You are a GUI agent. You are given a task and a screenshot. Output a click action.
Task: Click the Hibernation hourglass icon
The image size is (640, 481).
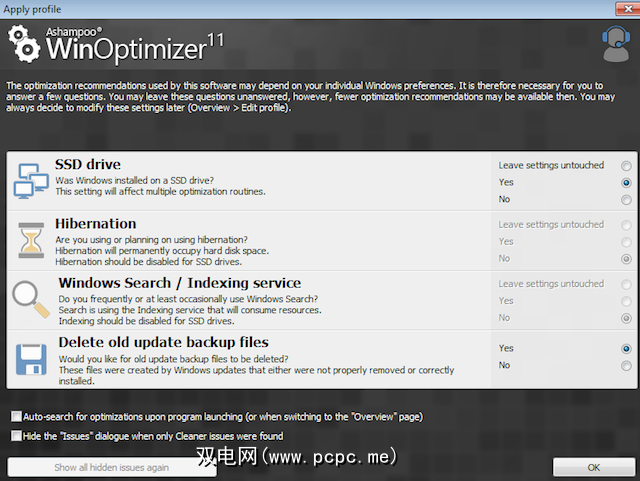tap(31, 240)
